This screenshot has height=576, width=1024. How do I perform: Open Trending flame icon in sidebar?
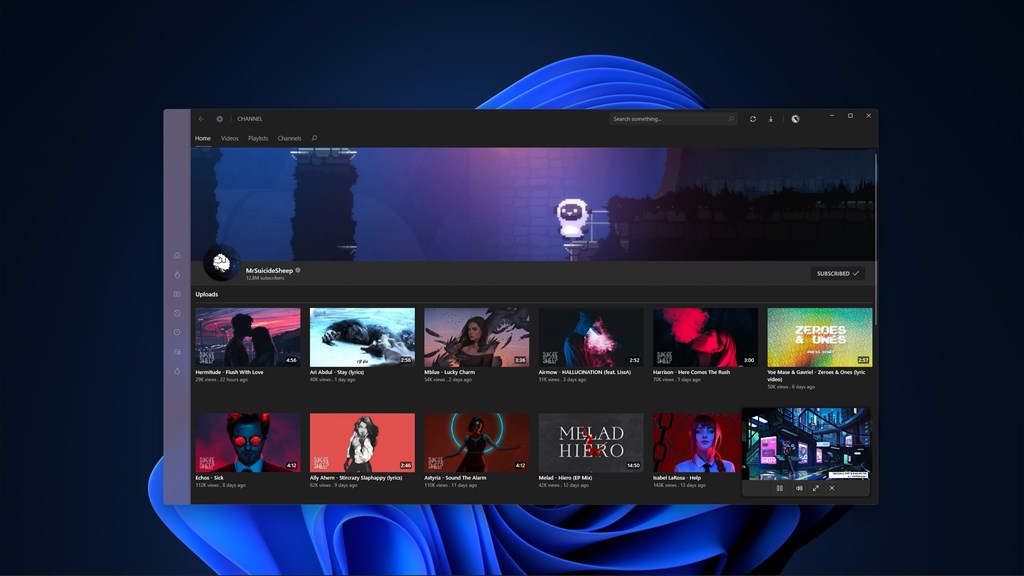[x=177, y=275]
